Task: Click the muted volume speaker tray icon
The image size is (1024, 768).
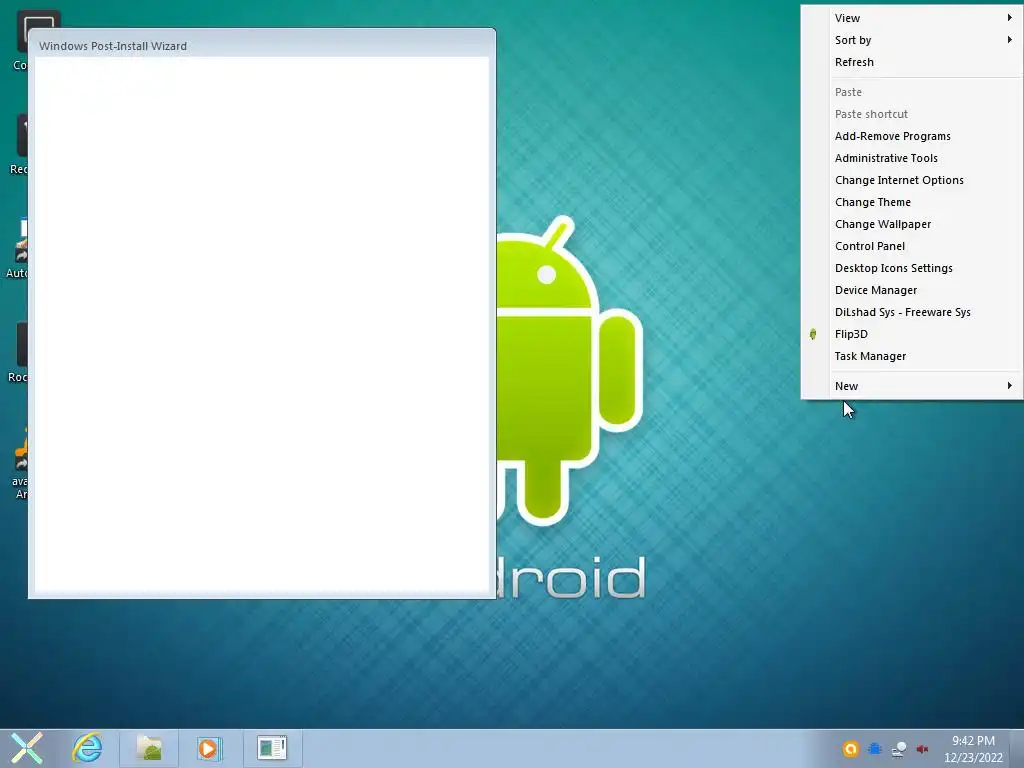Action: (x=923, y=749)
